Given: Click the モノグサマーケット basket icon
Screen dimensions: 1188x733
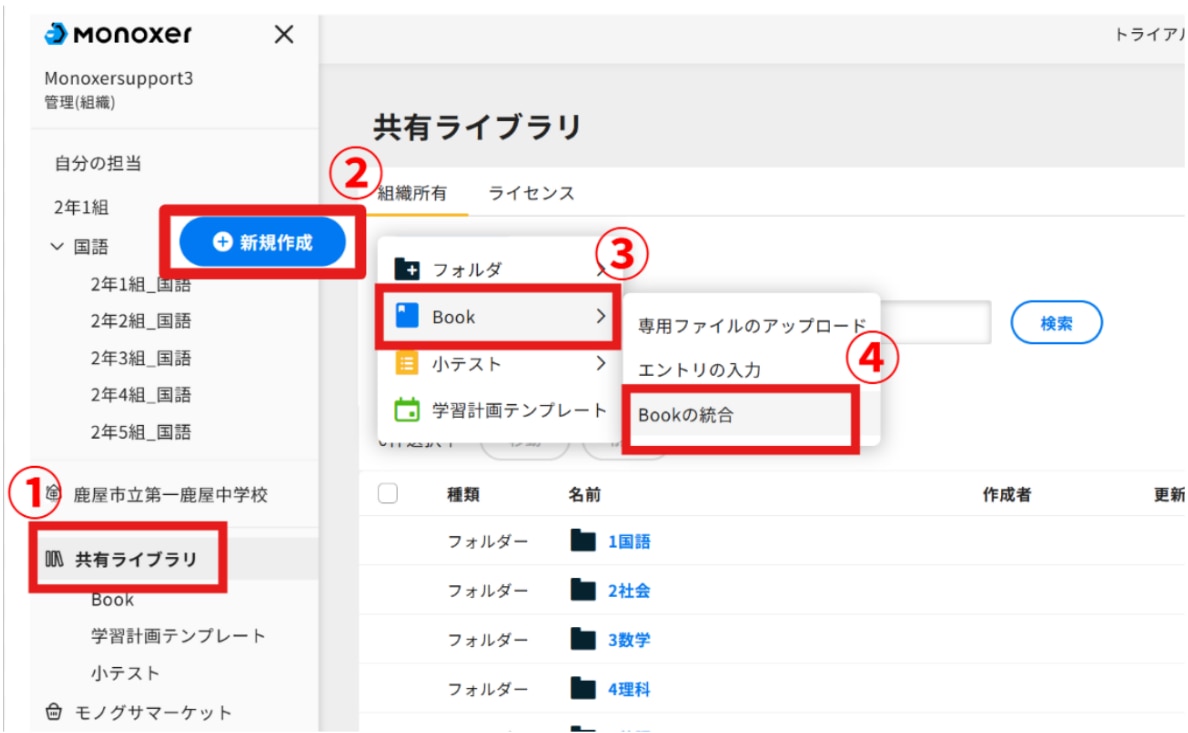Looking at the screenshot, I should click(x=54, y=713).
